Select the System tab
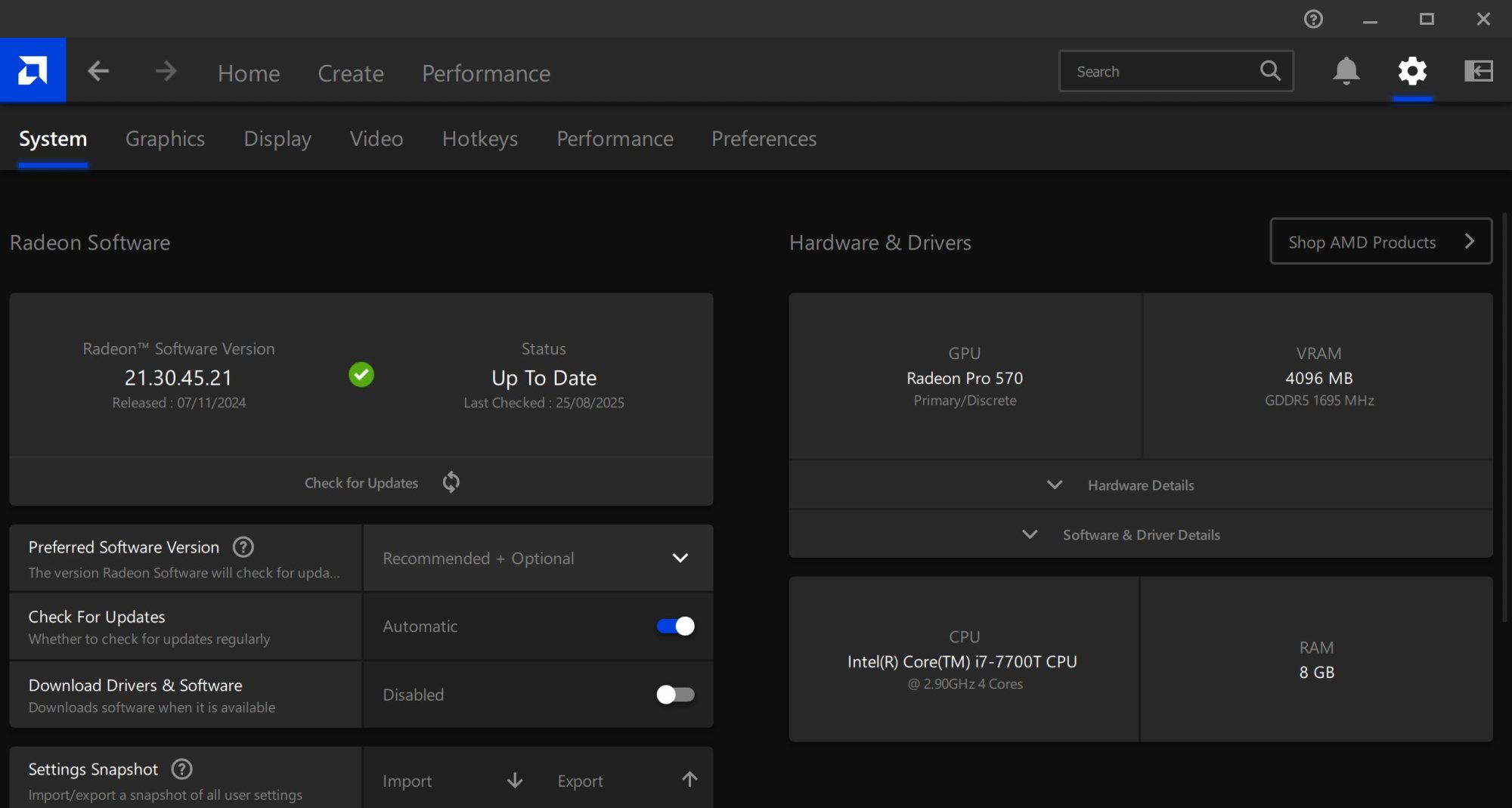1512x808 pixels. click(53, 139)
